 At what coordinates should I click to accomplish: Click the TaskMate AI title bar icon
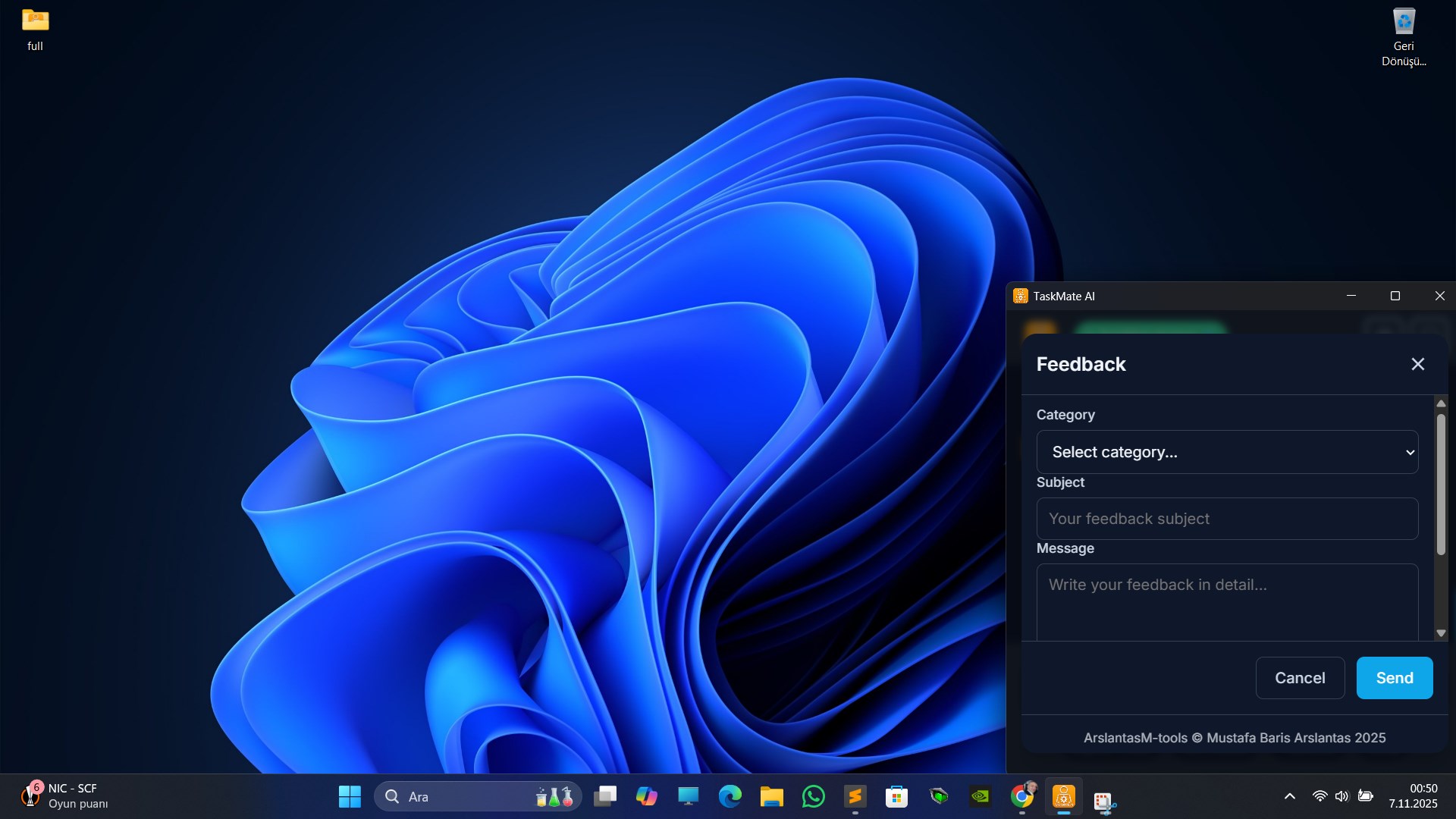(1020, 296)
